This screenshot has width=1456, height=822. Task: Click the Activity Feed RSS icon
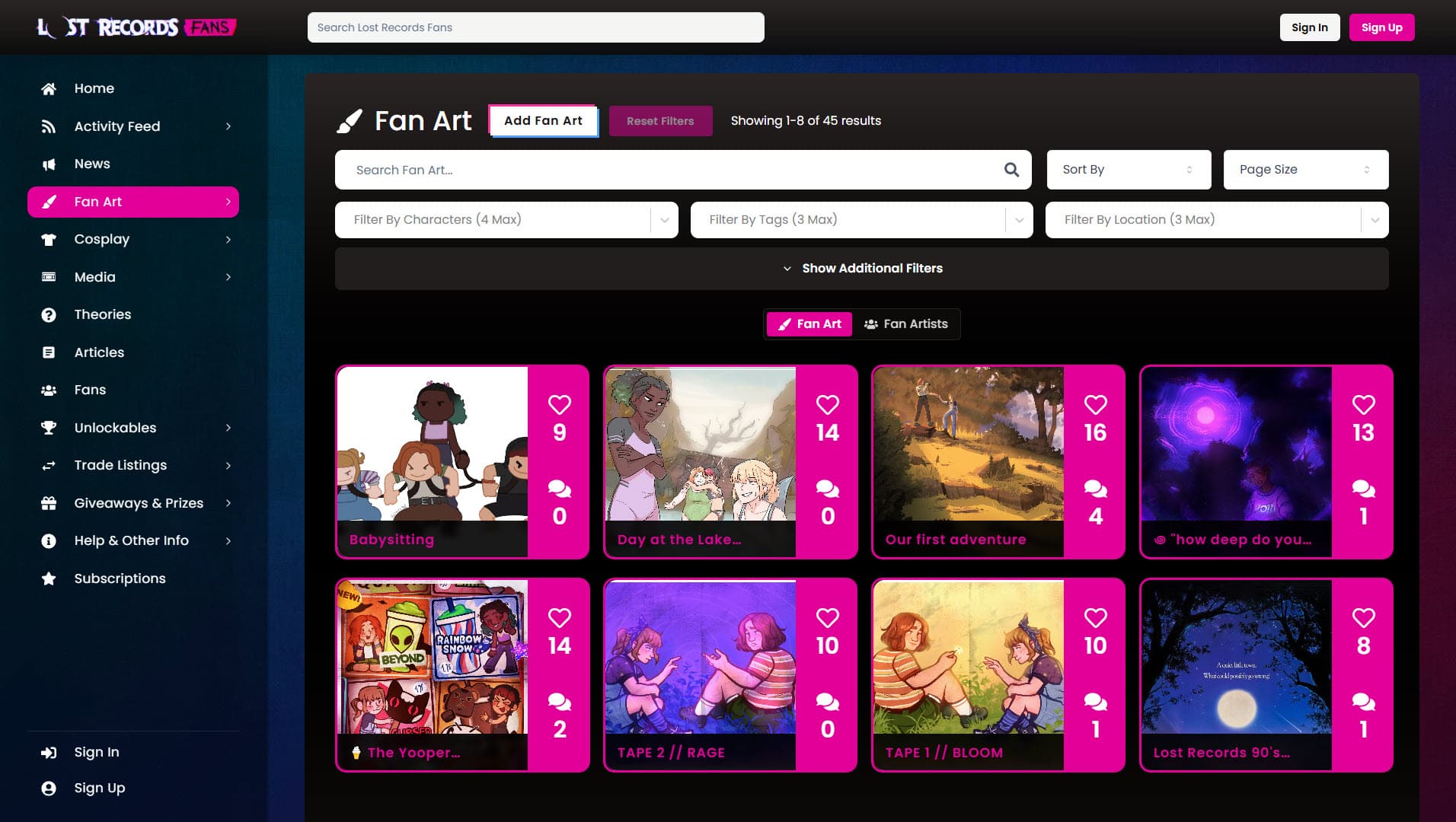[x=49, y=126]
